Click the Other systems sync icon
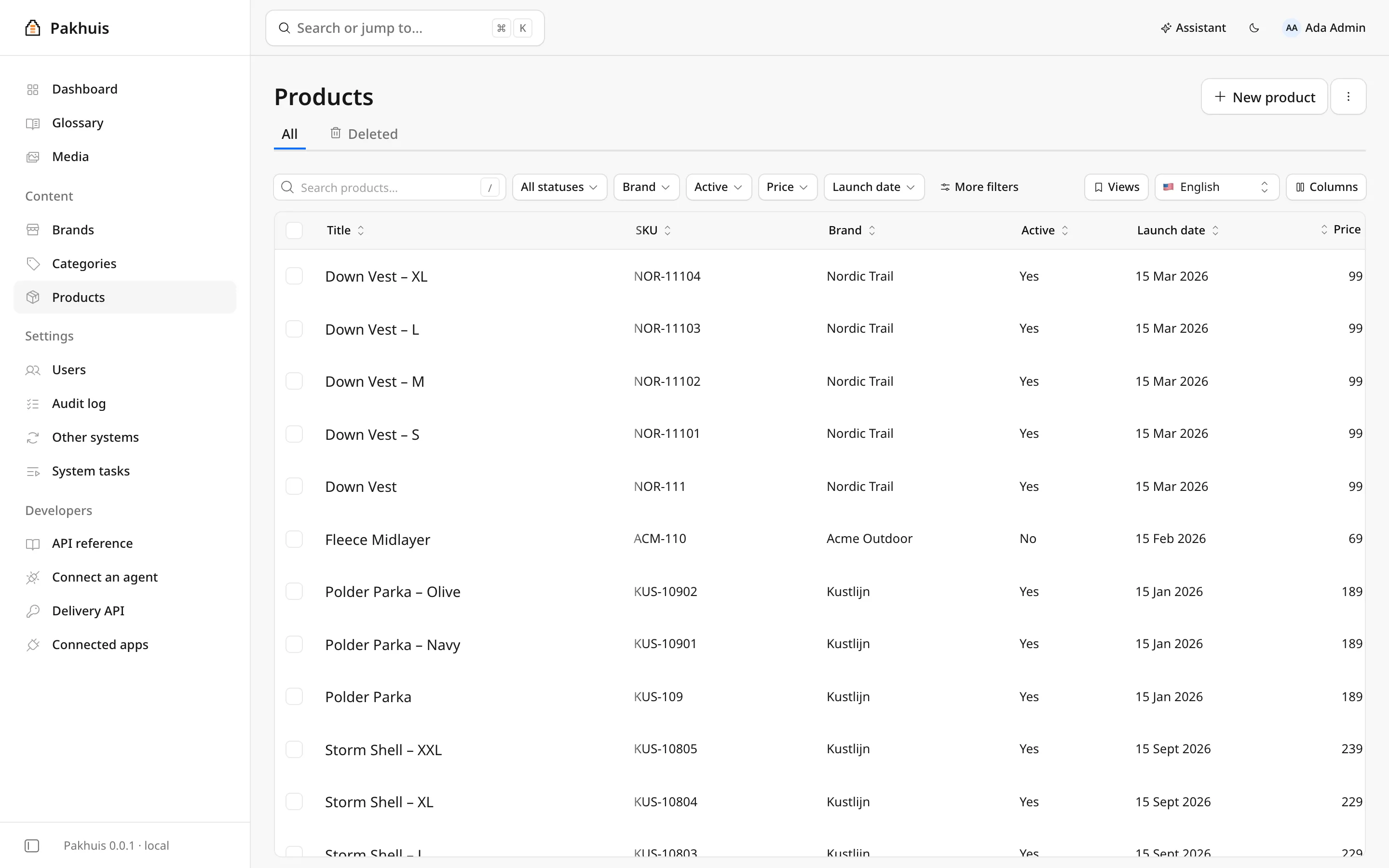Viewport: 1389px width, 868px height. 33,437
